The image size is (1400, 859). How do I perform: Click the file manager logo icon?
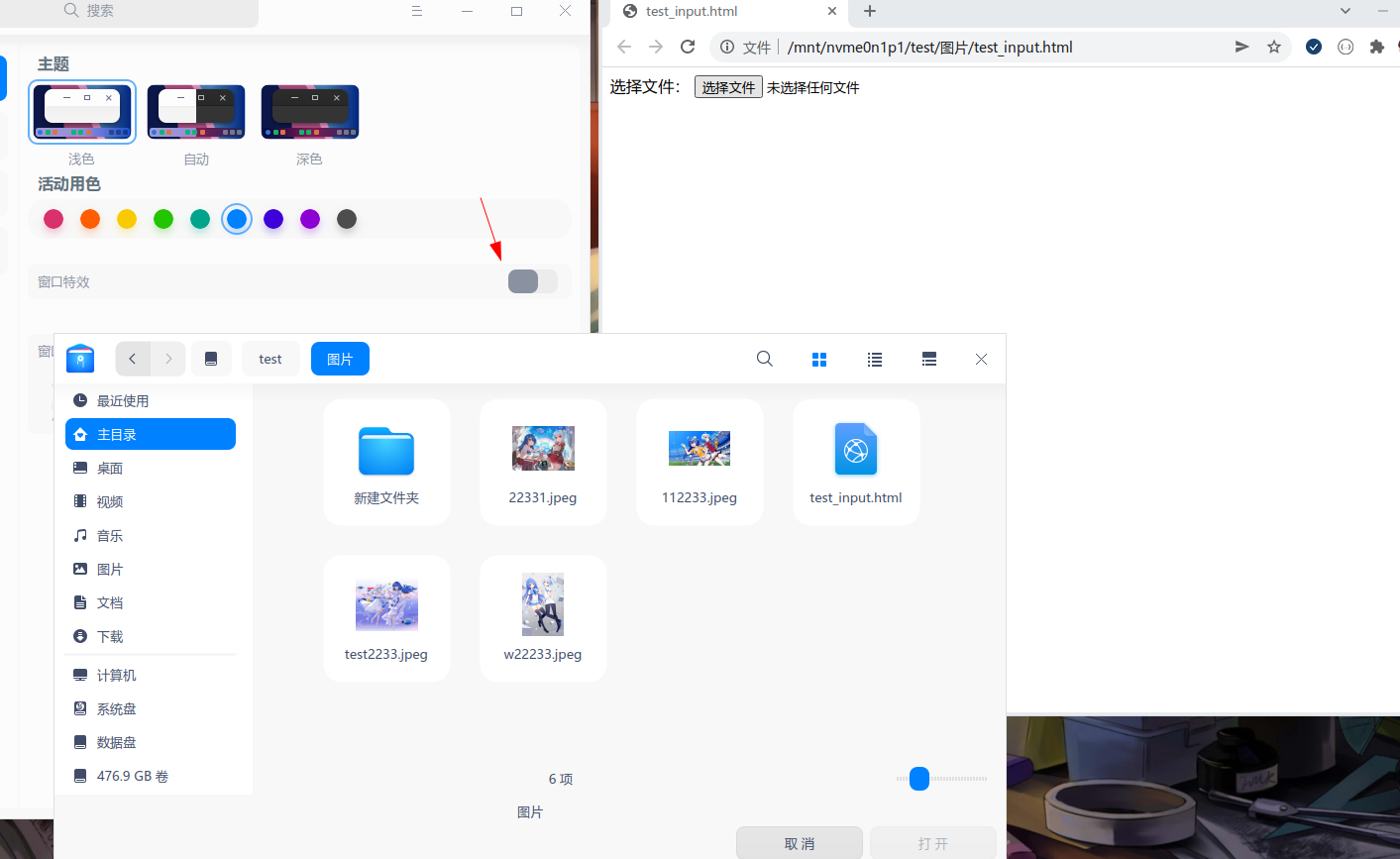pyautogui.click(x=80, y=359)
